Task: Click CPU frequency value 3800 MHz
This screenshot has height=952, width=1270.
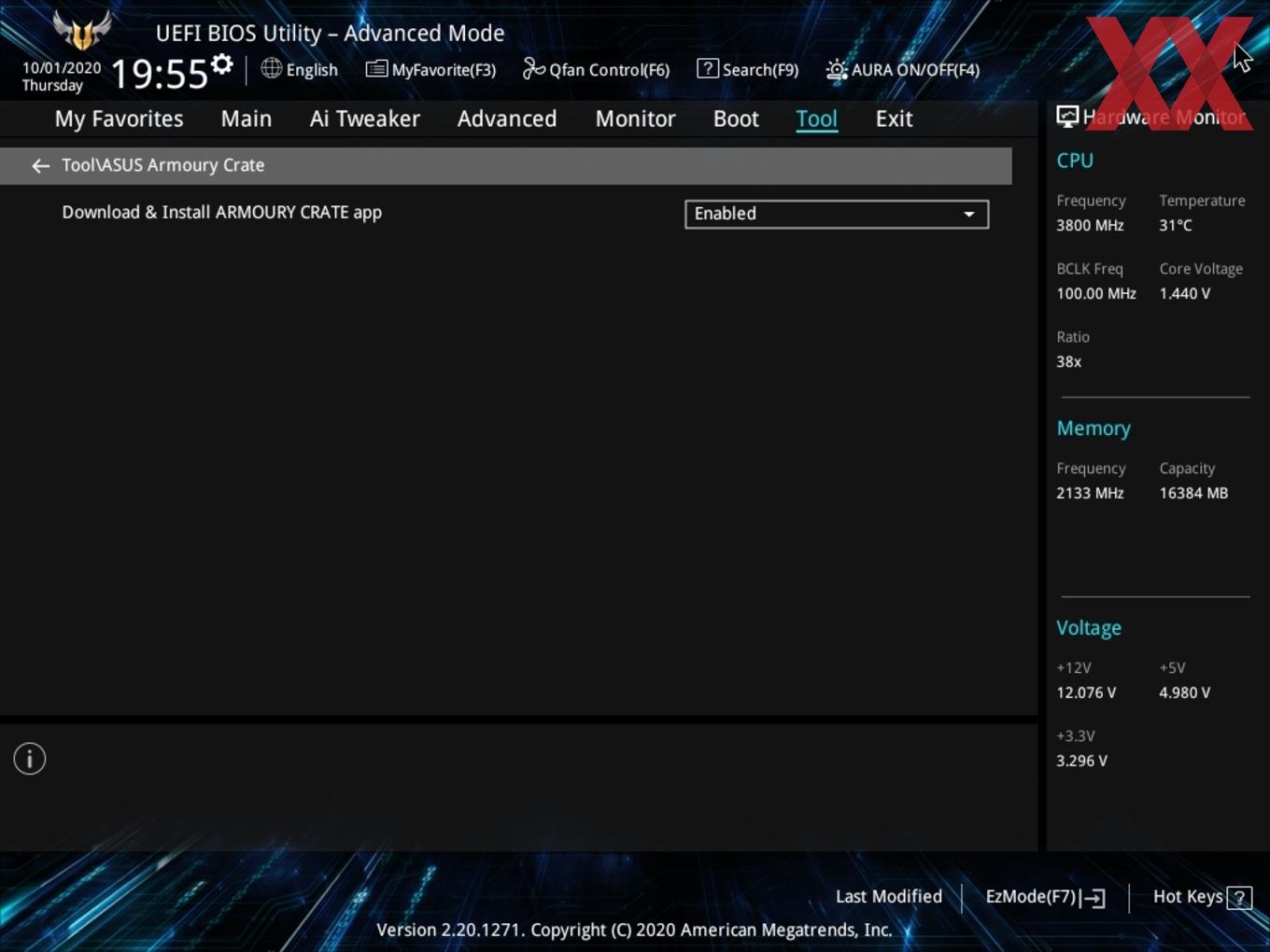Action: click(x=1090, y=225)
